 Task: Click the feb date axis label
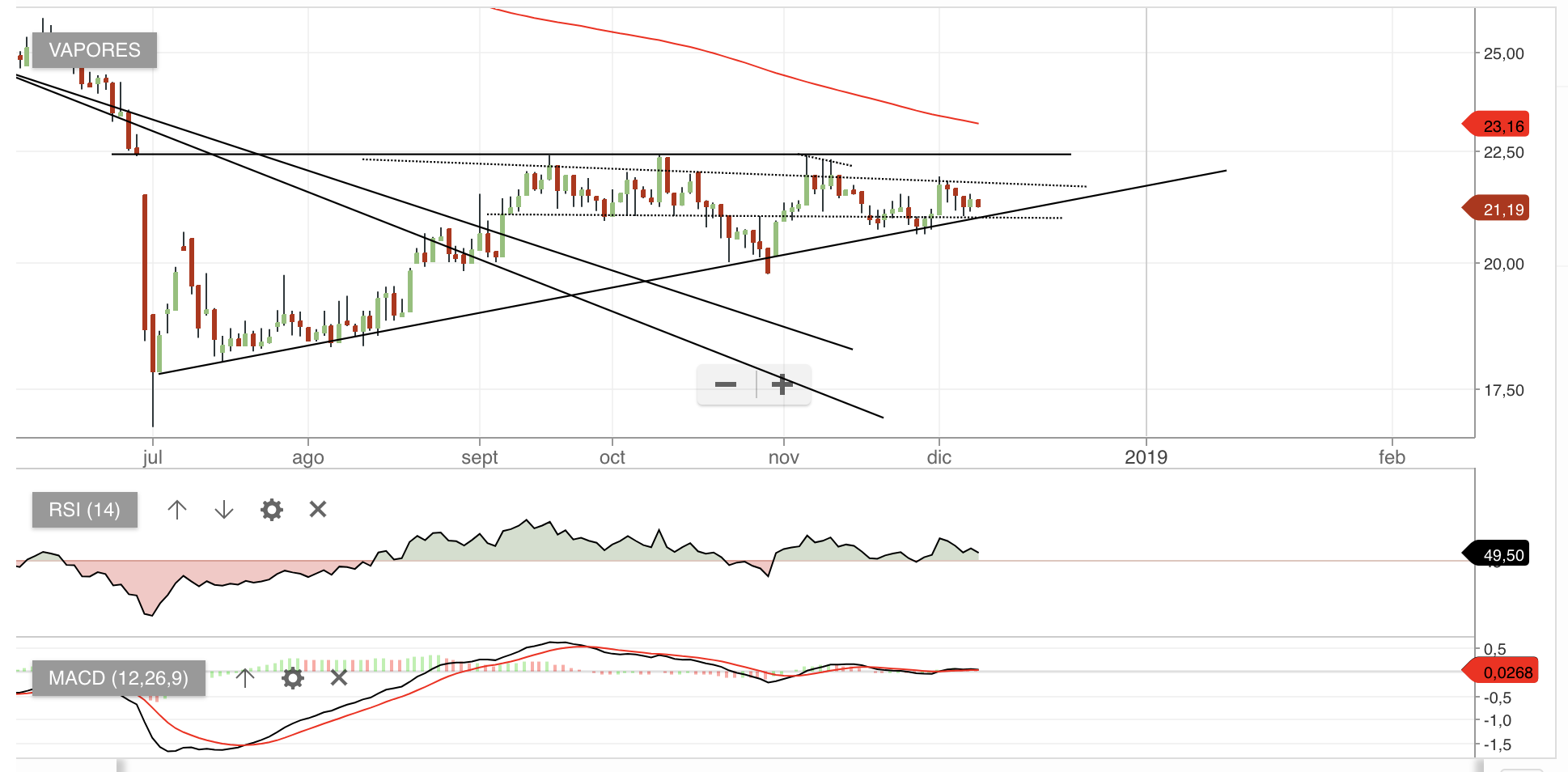click(x=1392, y=457)
